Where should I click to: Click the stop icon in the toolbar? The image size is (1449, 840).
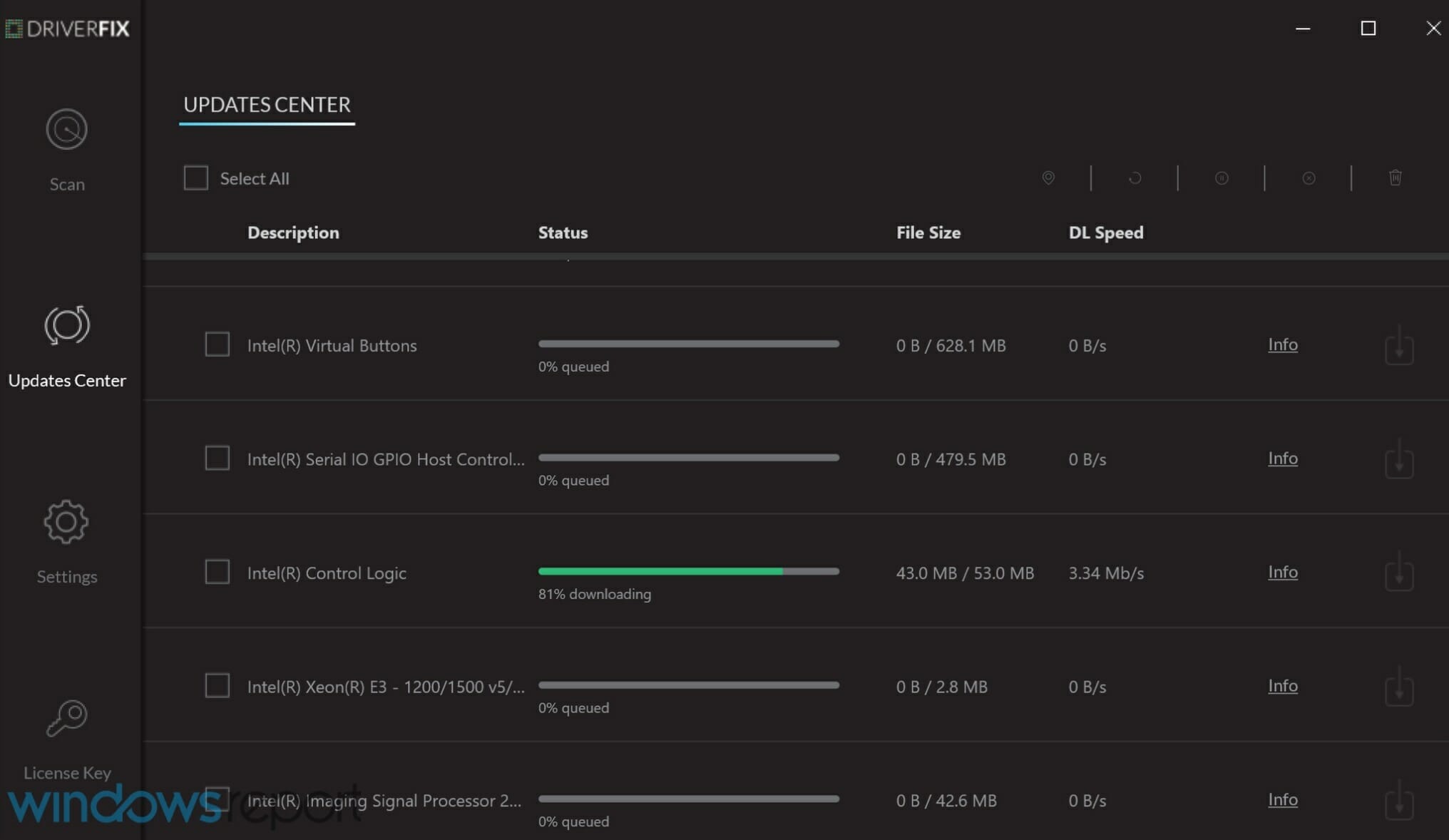click(1308, 178)
